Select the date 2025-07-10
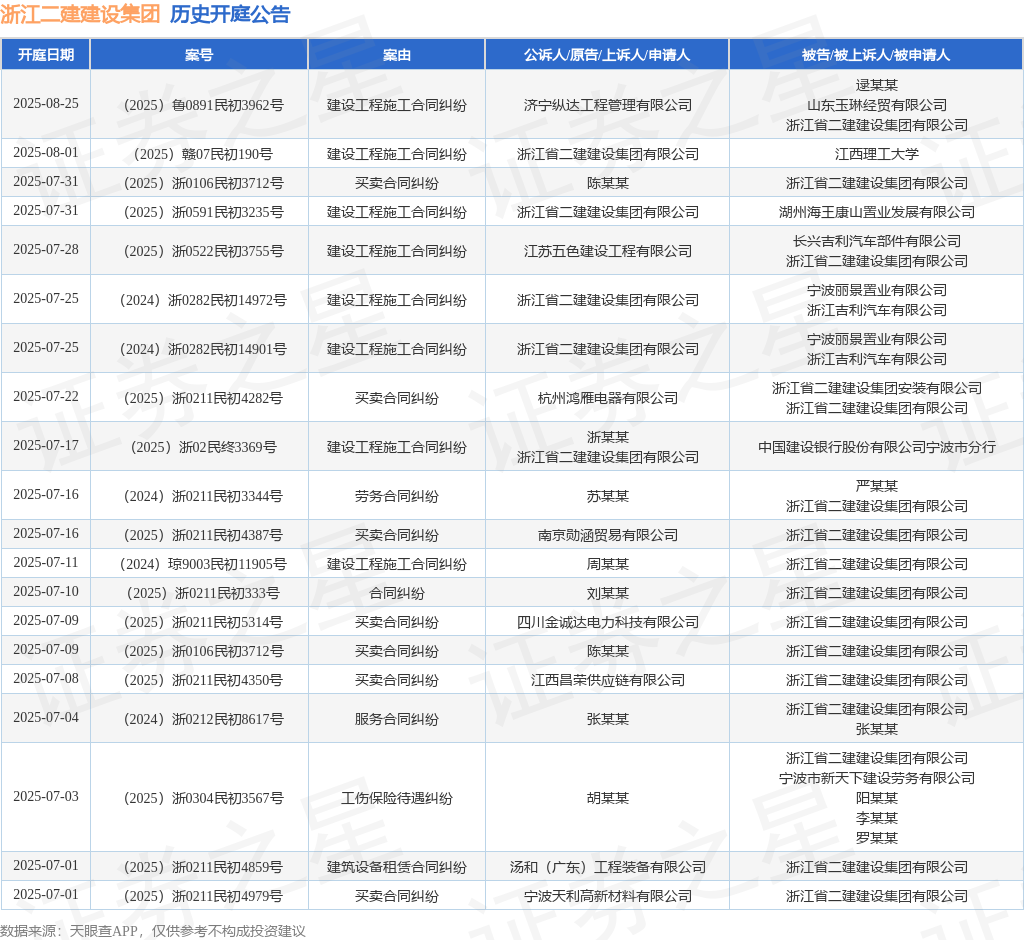The image size is (1024, 940). [46, 592]
